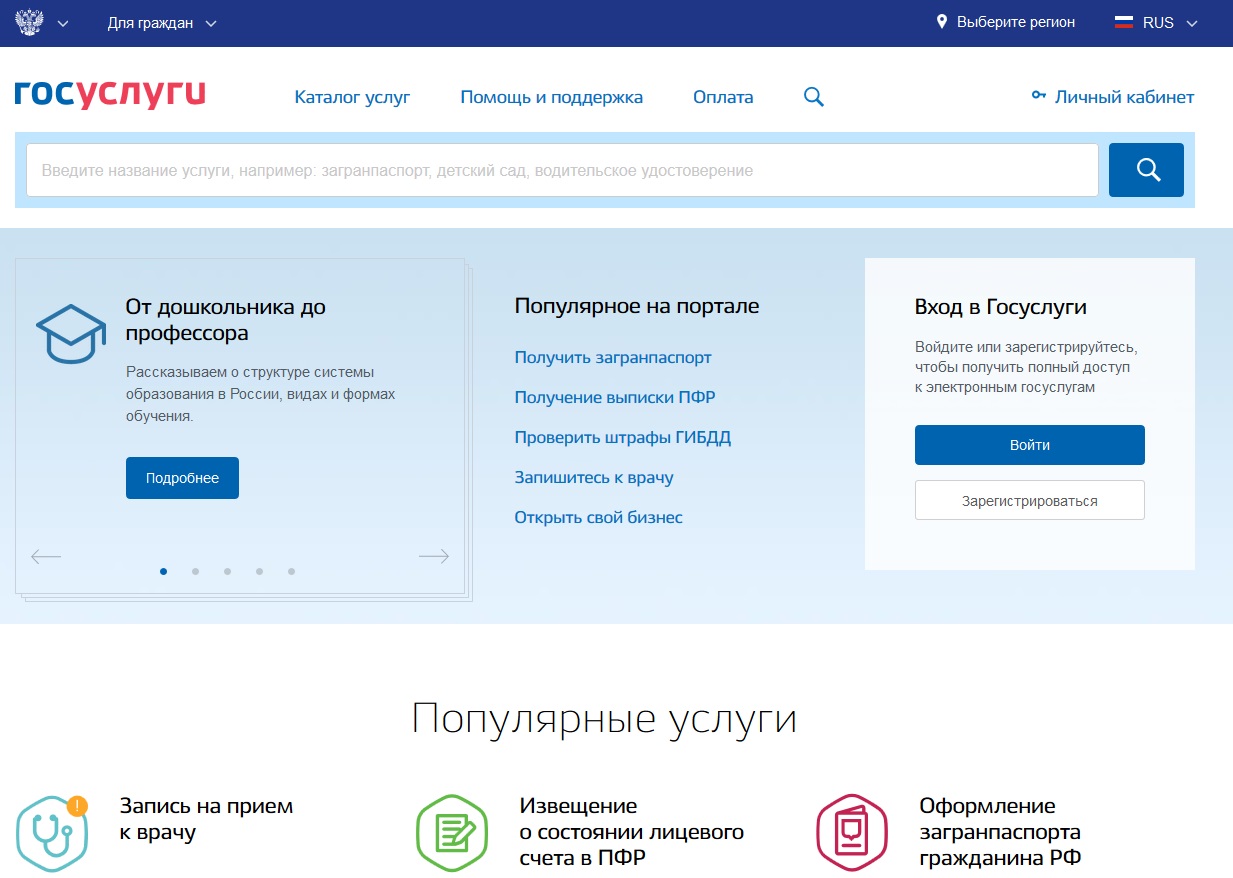The image size is (1233, 878).
Task: Open "Получить загранпаспорт" link
Action: pos(613,357)
